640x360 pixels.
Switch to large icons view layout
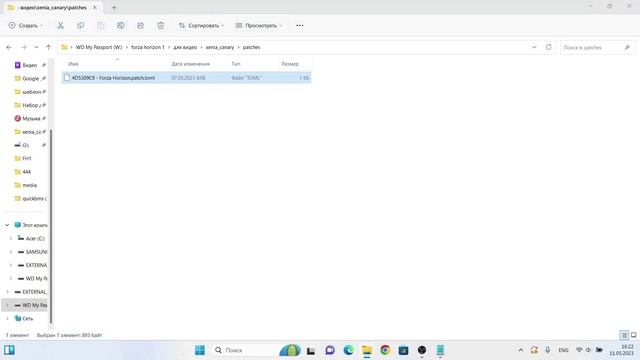634,335
